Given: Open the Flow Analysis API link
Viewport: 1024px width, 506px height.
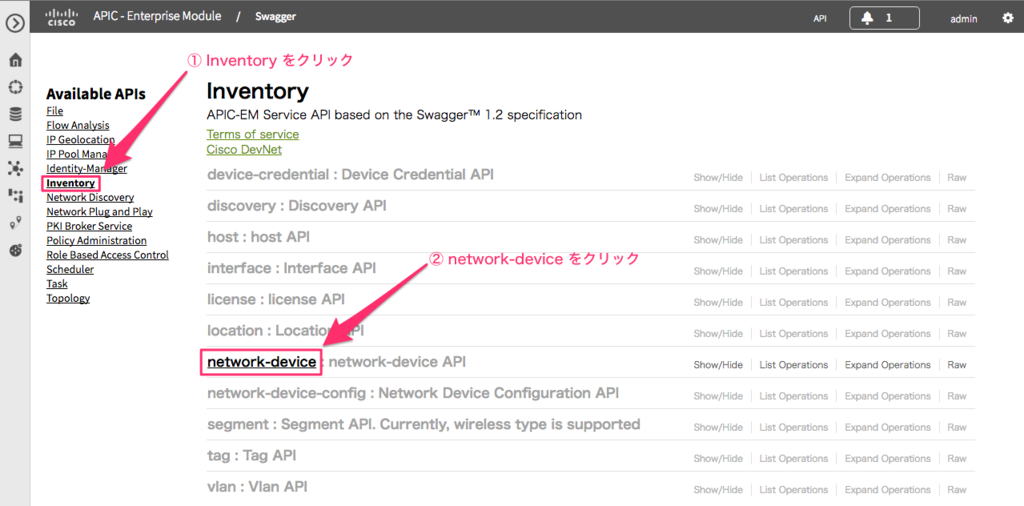Looking at the screenshot, I should pyautogui.click(x=78, y=125).
